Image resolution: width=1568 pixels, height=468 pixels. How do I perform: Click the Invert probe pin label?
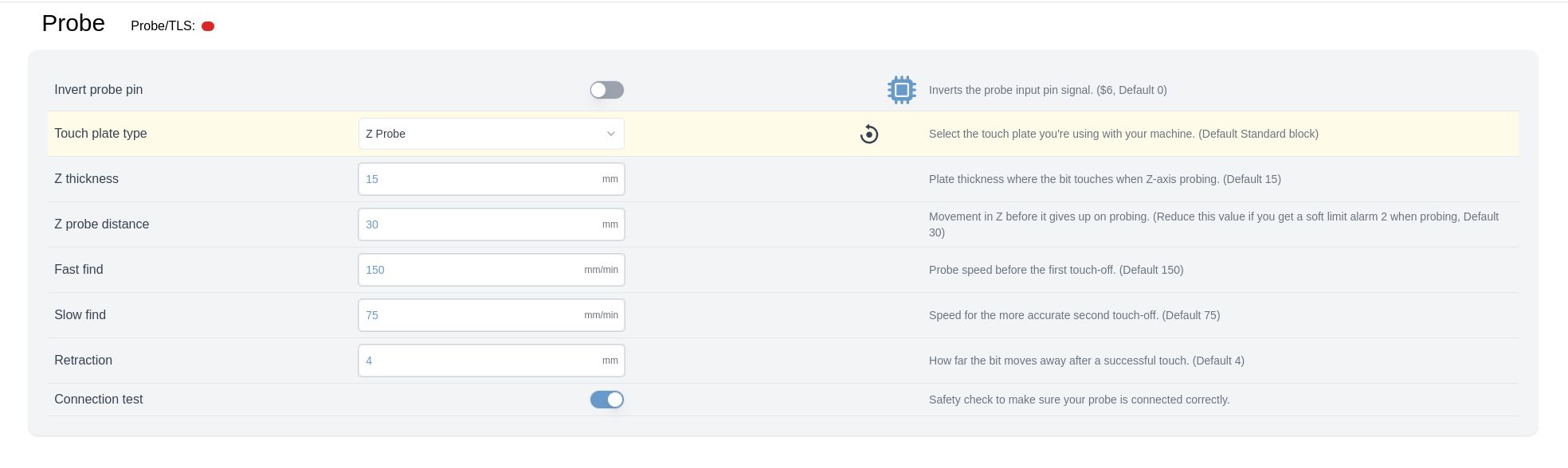[99, 90]
